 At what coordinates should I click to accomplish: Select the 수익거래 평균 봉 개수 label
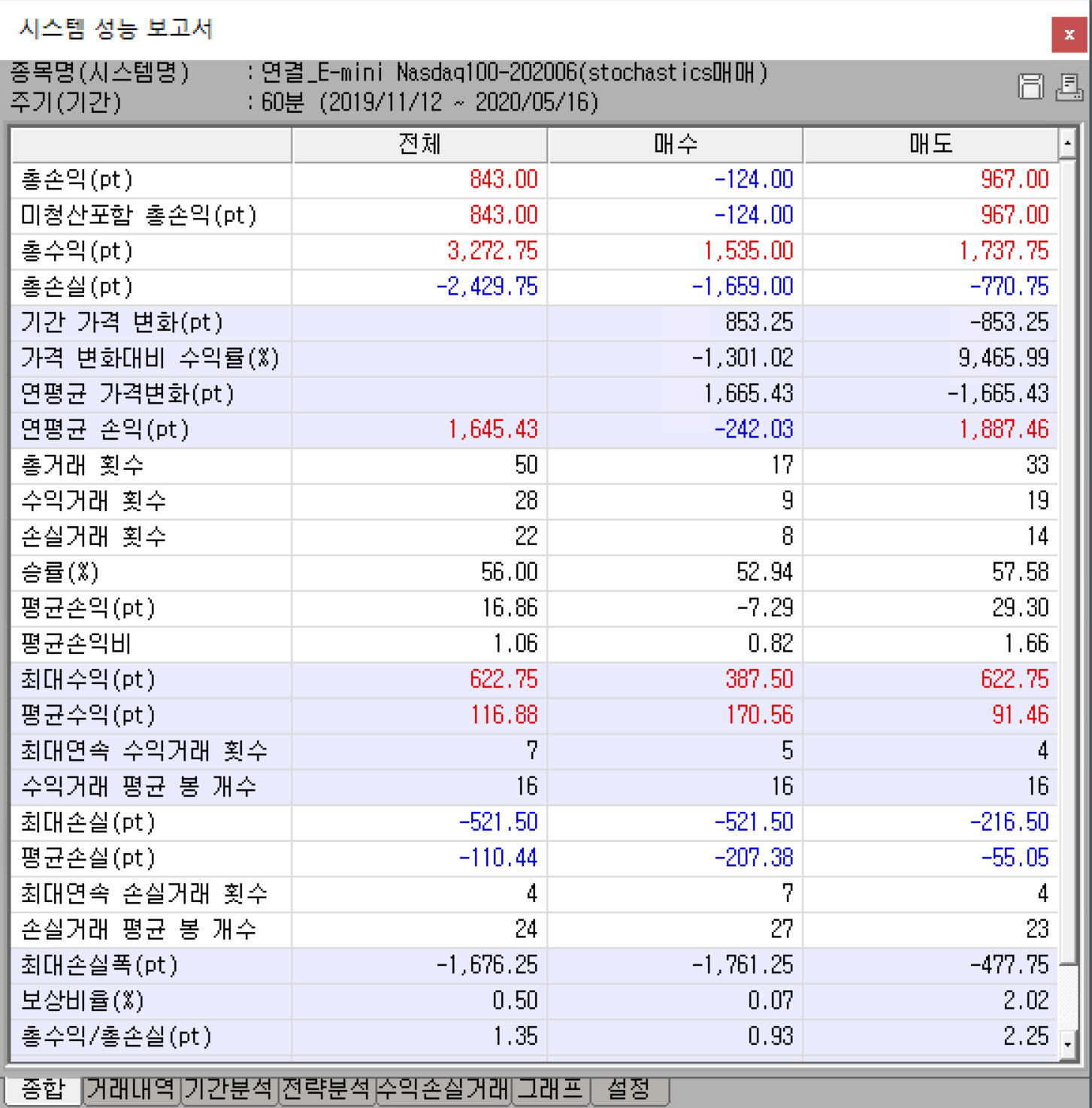[139, 787]
